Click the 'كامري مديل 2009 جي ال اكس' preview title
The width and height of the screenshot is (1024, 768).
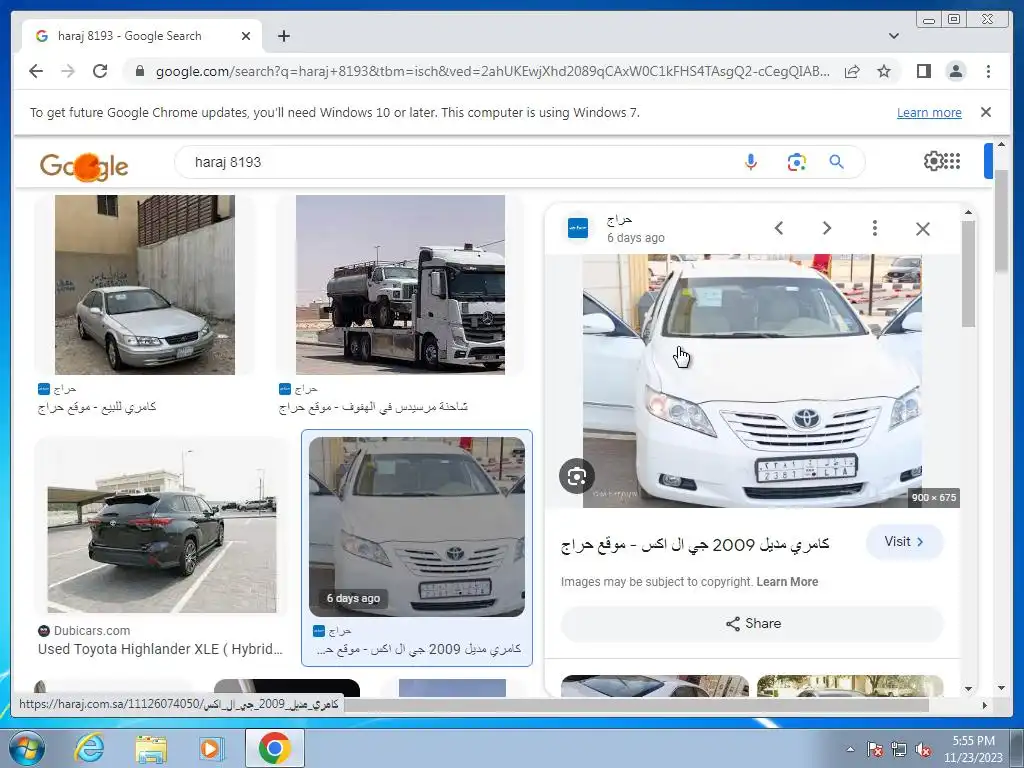click(695, 544)
